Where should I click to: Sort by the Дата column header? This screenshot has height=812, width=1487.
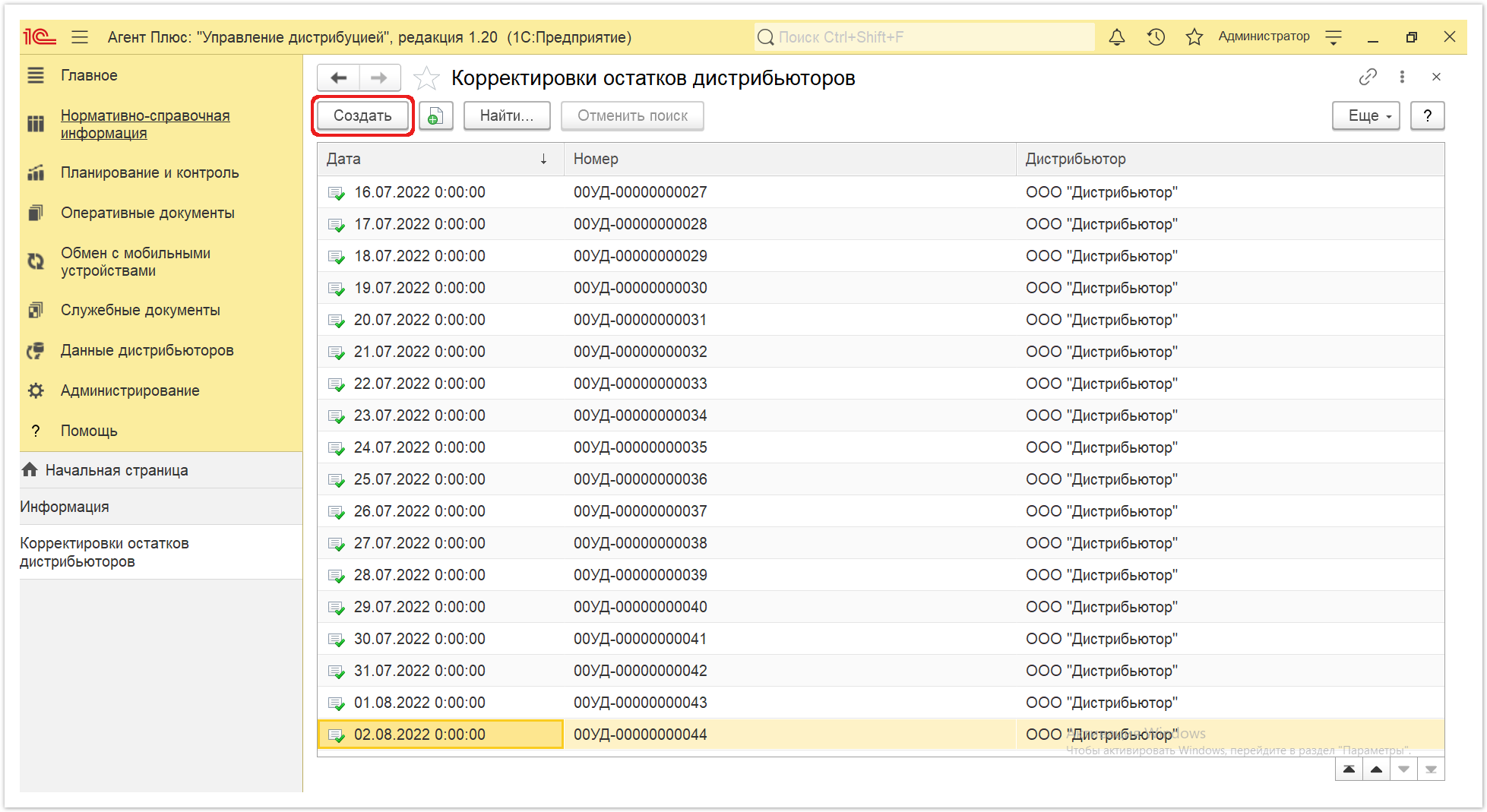440,159
